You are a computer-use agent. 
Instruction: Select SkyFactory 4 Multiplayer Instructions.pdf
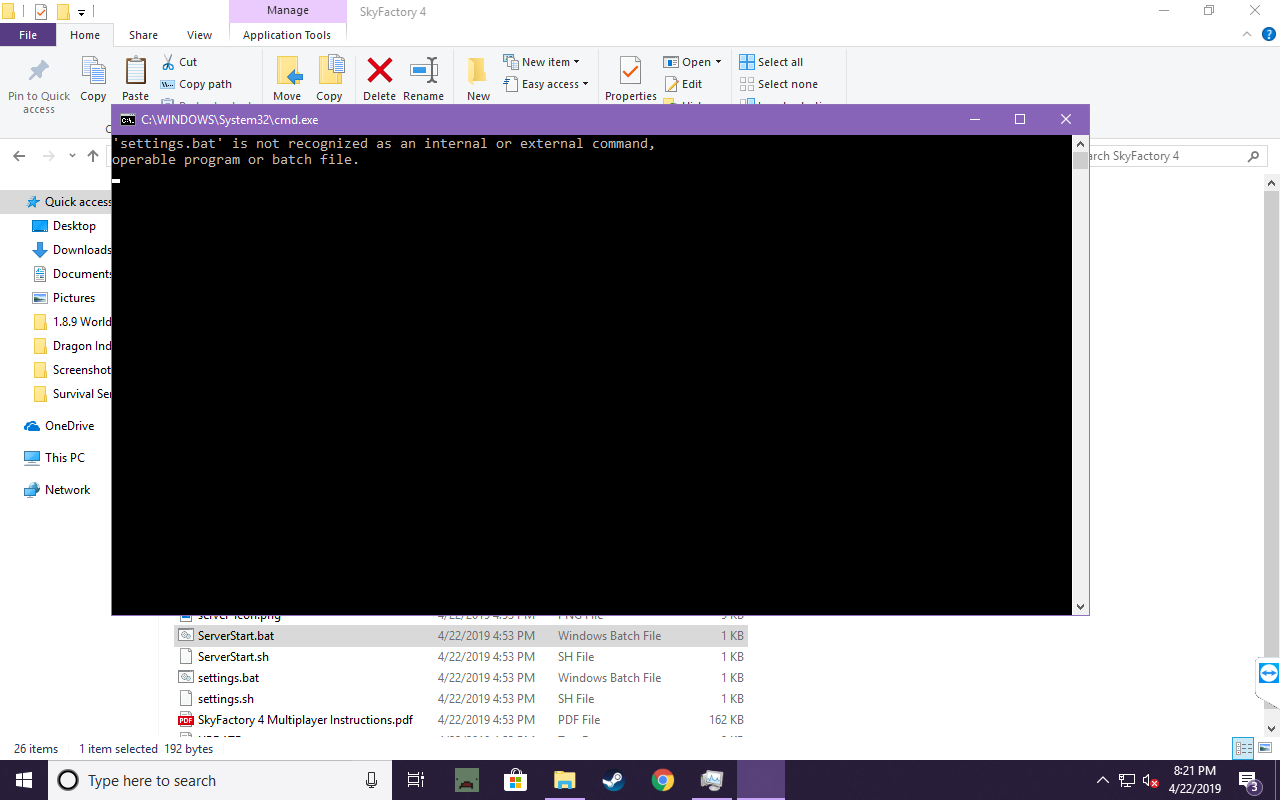461,720
